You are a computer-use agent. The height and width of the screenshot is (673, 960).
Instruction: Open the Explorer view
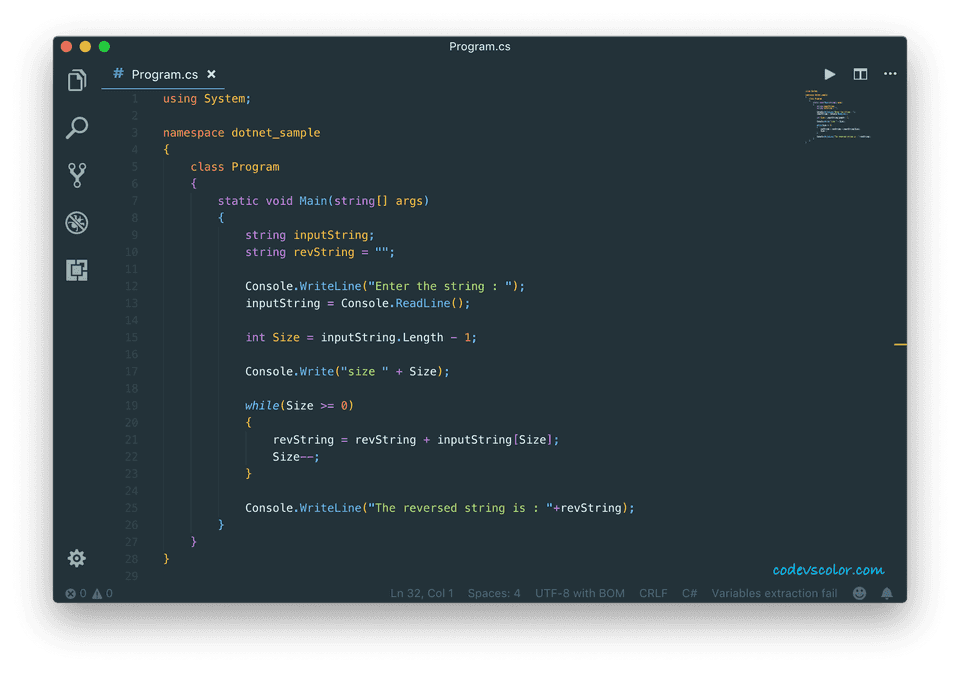tap(77, 80)
